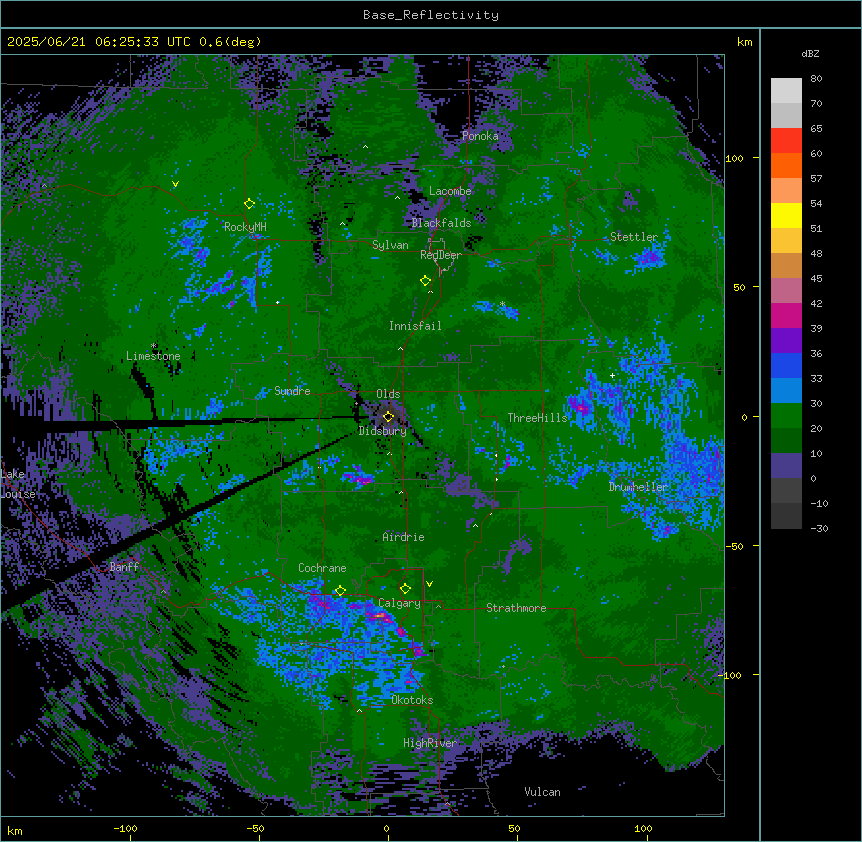Select the 50 tick label on the bottom axis
Viewport: 862px width, 842px height.
point(514,828)
